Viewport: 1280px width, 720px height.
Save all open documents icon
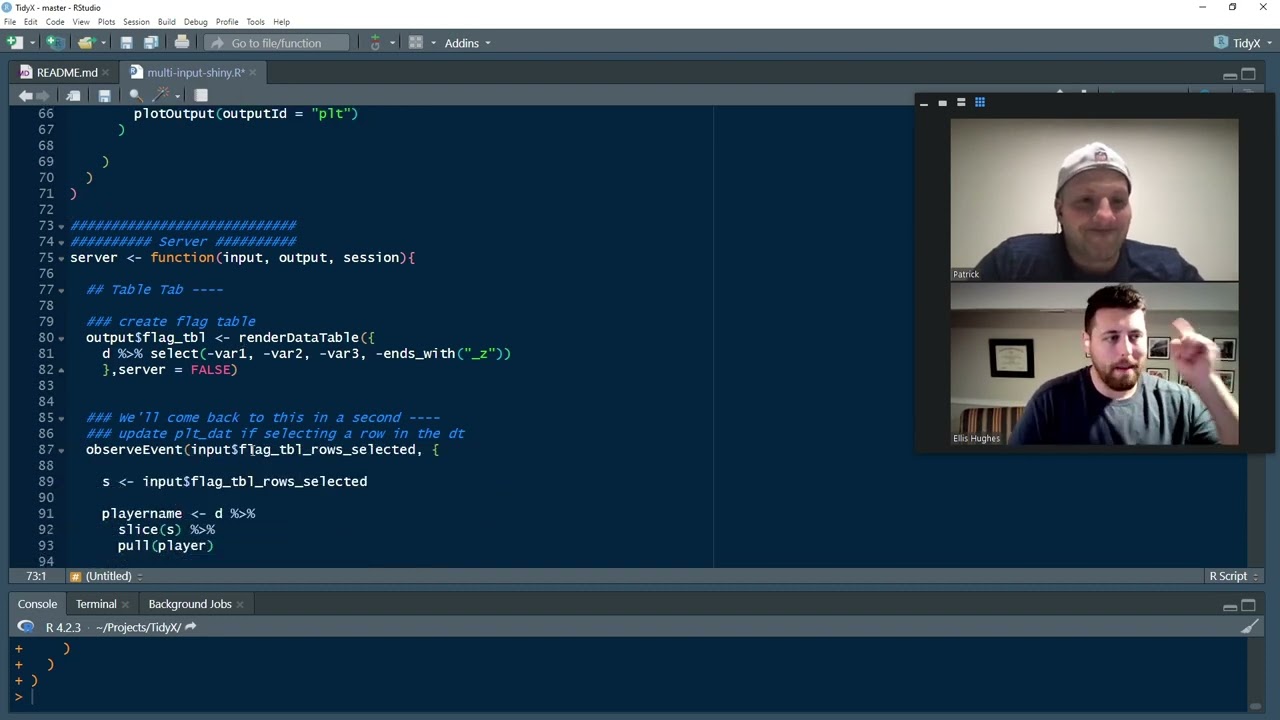click(x=151, y=43)
